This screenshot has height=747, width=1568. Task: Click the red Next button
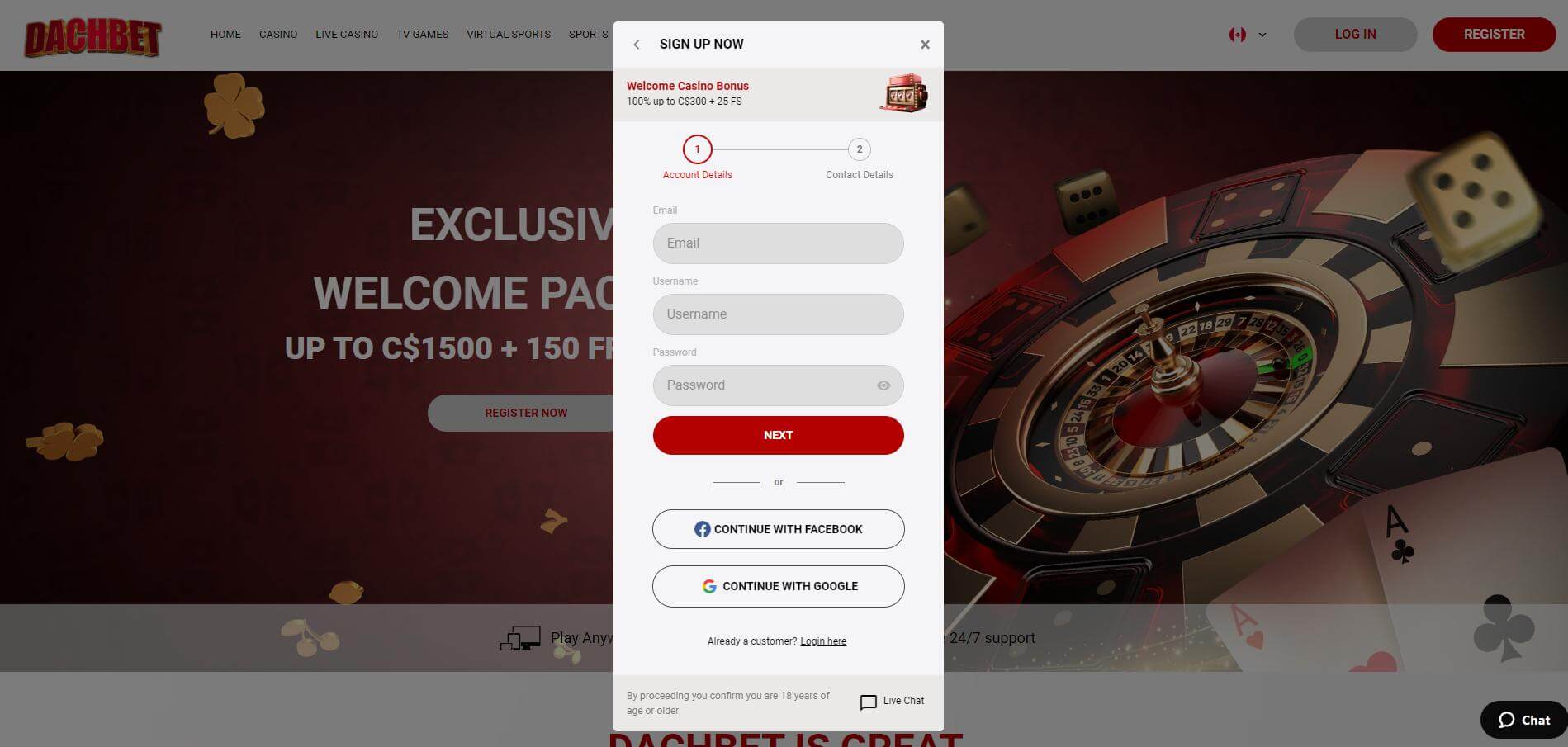tap(778, 435)
